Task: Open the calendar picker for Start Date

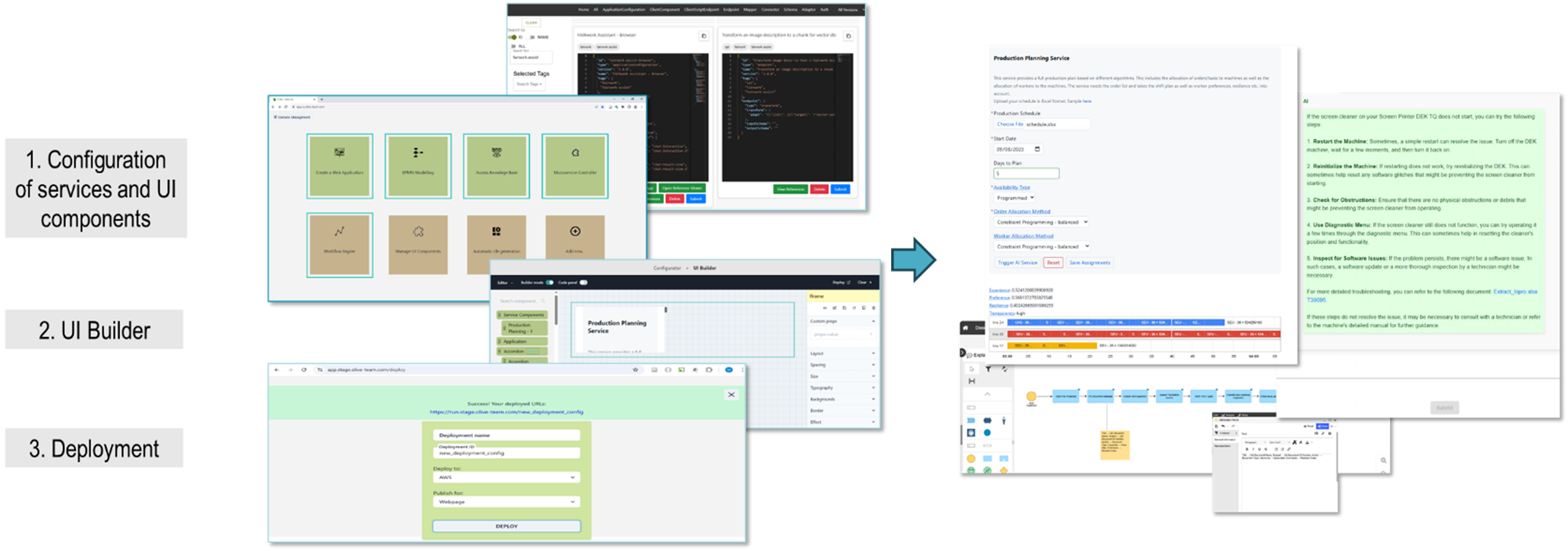Action: coord(1037,149)
